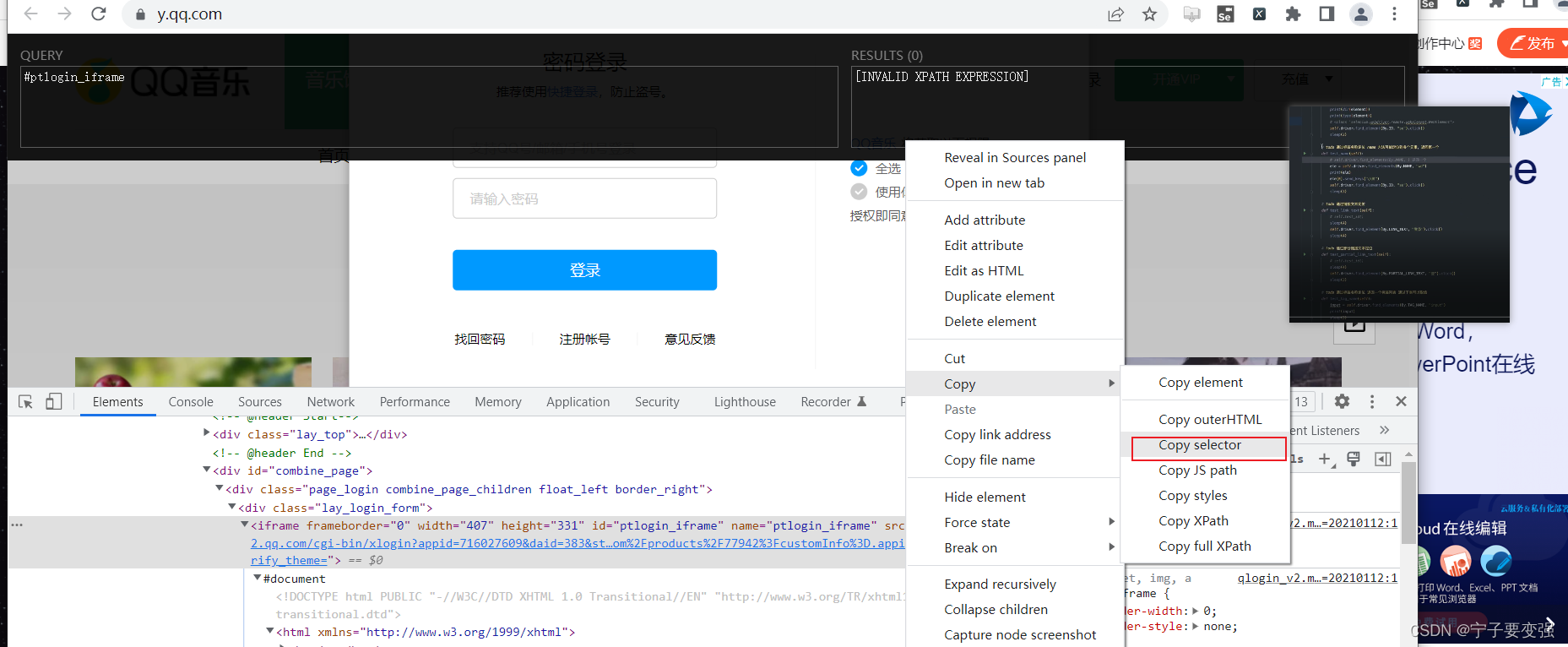
Task: Open the Sources tab
Action: click(260, 402)
